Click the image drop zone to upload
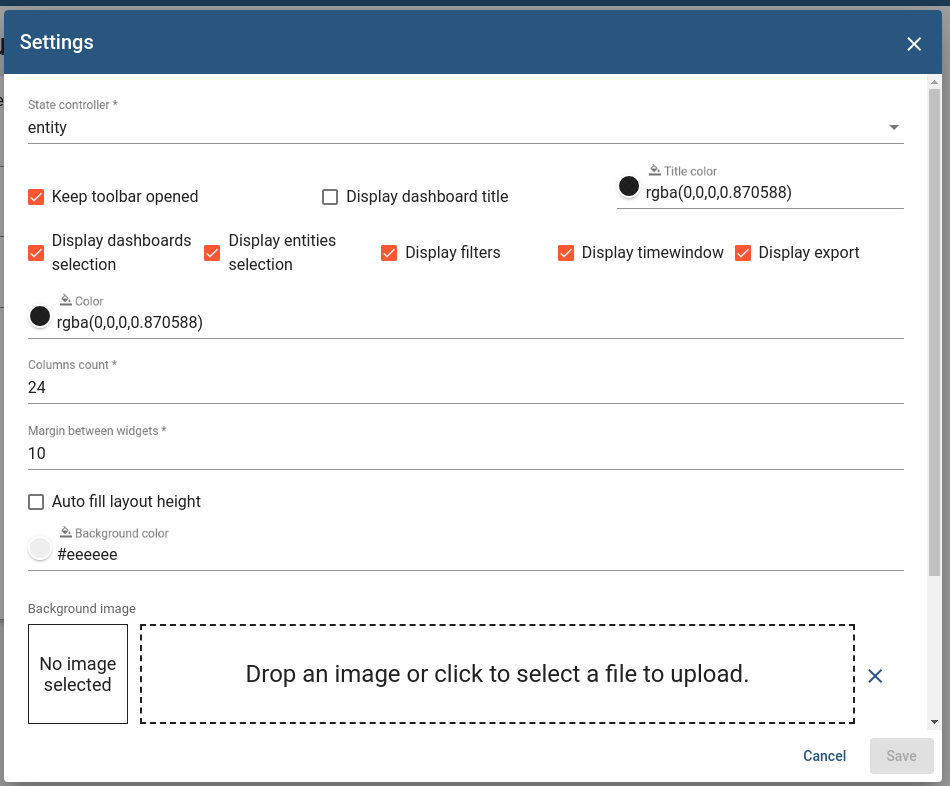Viewport: 950px width, 786px height. (x=497, y=673)
